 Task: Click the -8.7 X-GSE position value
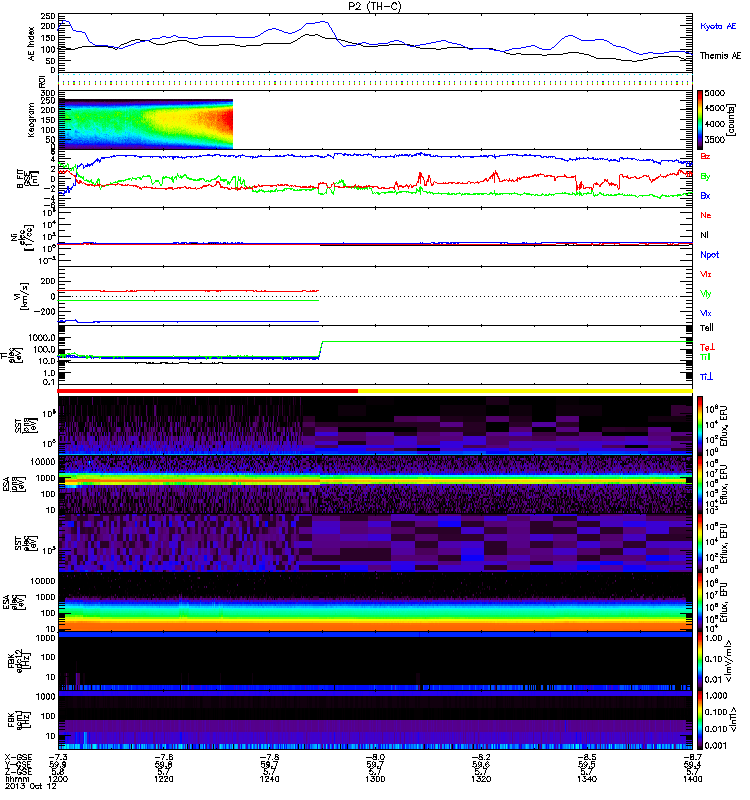[x=692, y=757]
